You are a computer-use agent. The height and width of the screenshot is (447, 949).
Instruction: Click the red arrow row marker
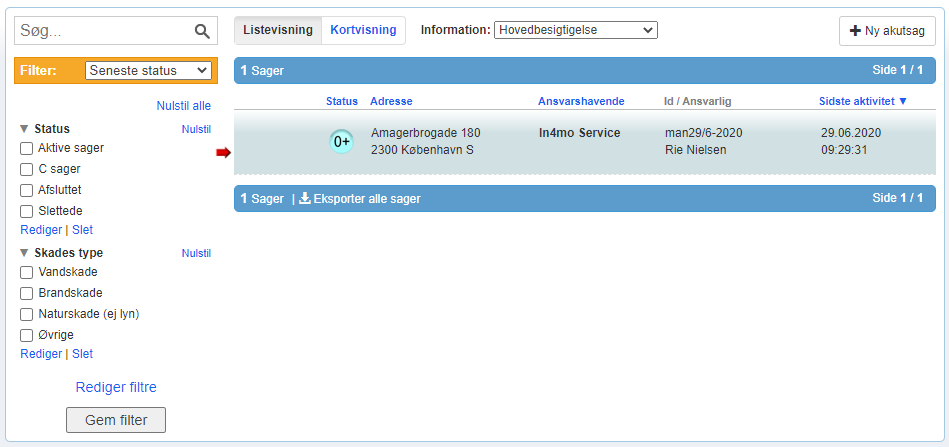[224, 152]
